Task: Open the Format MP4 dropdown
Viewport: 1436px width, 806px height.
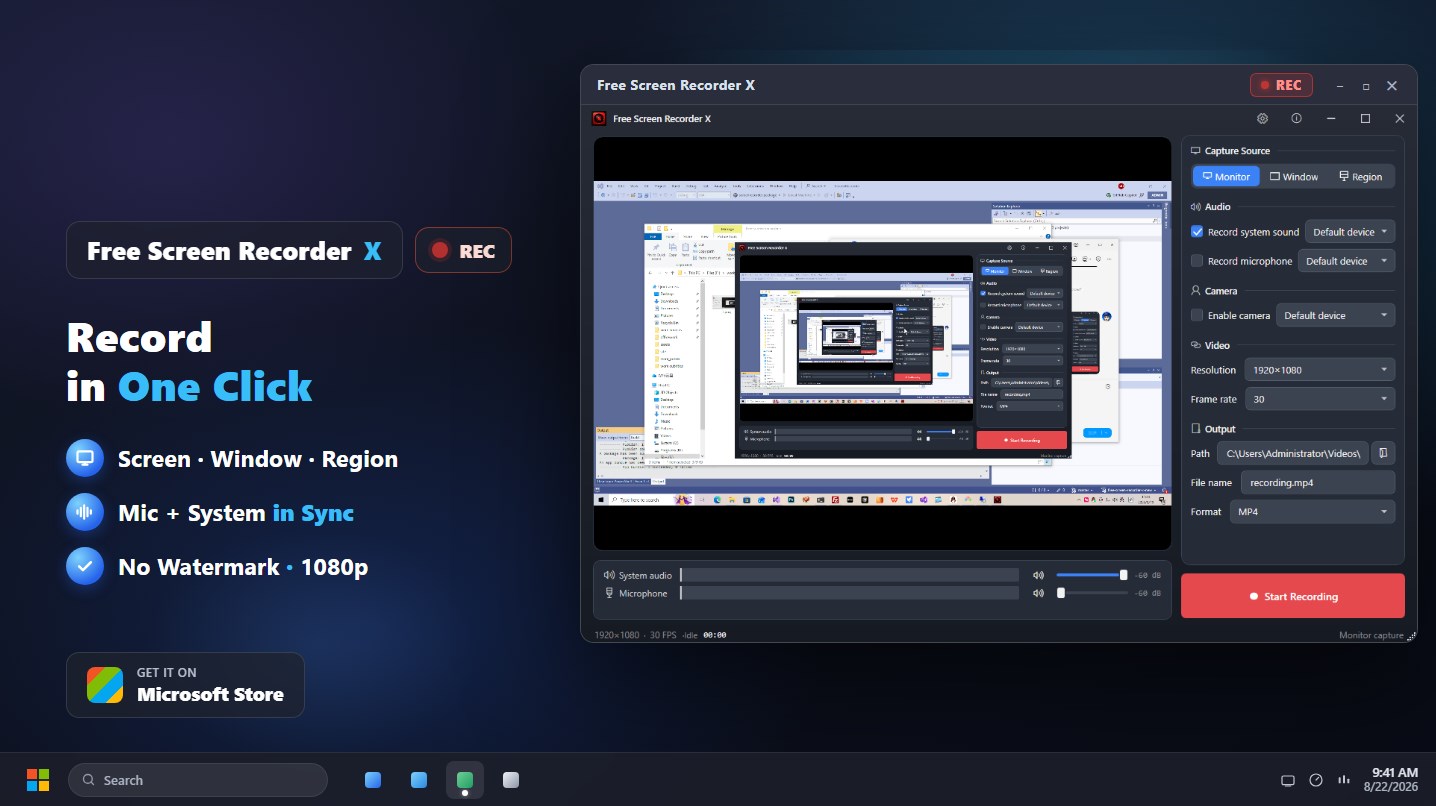Action: (x=1312, y=511)
